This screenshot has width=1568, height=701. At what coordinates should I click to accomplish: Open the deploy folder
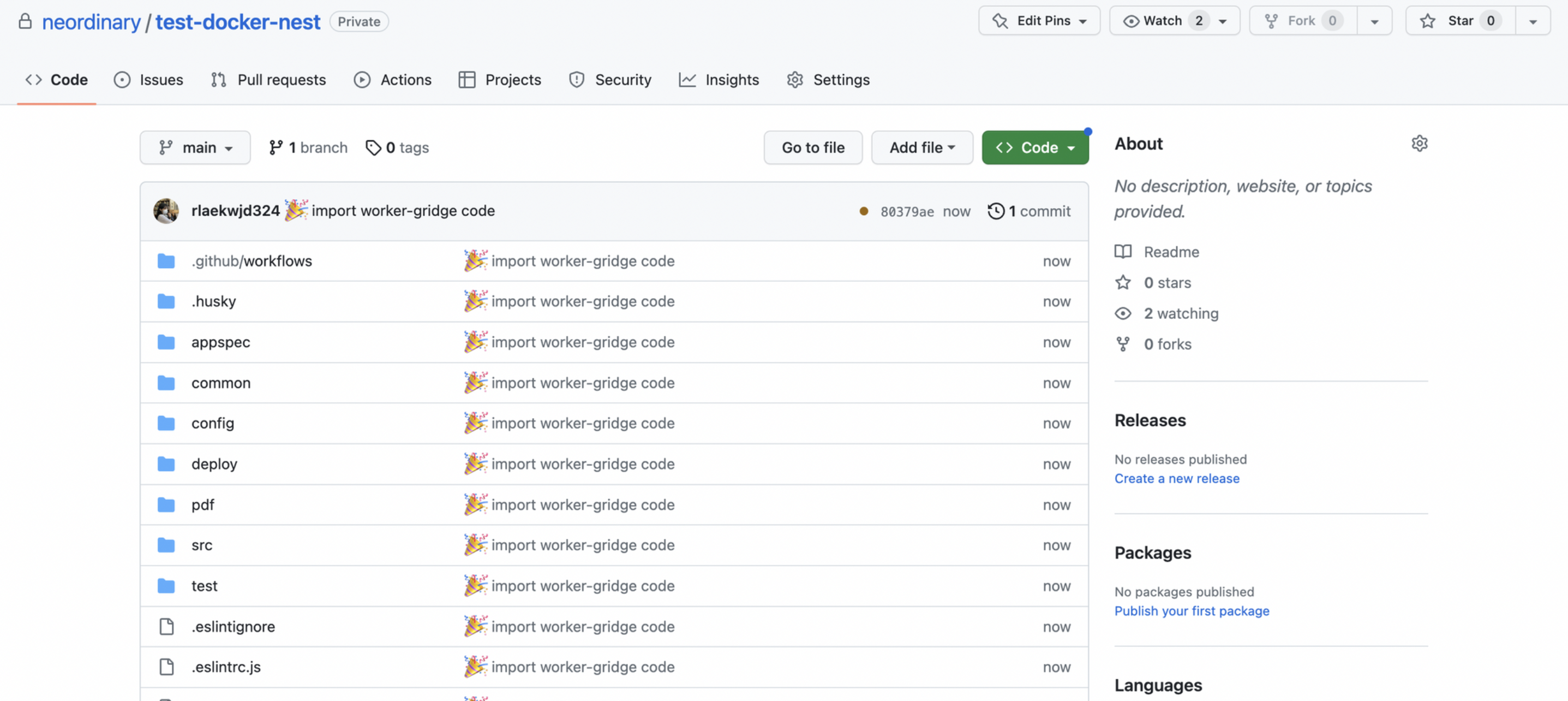pyautogui.click(x=214, y=464)
